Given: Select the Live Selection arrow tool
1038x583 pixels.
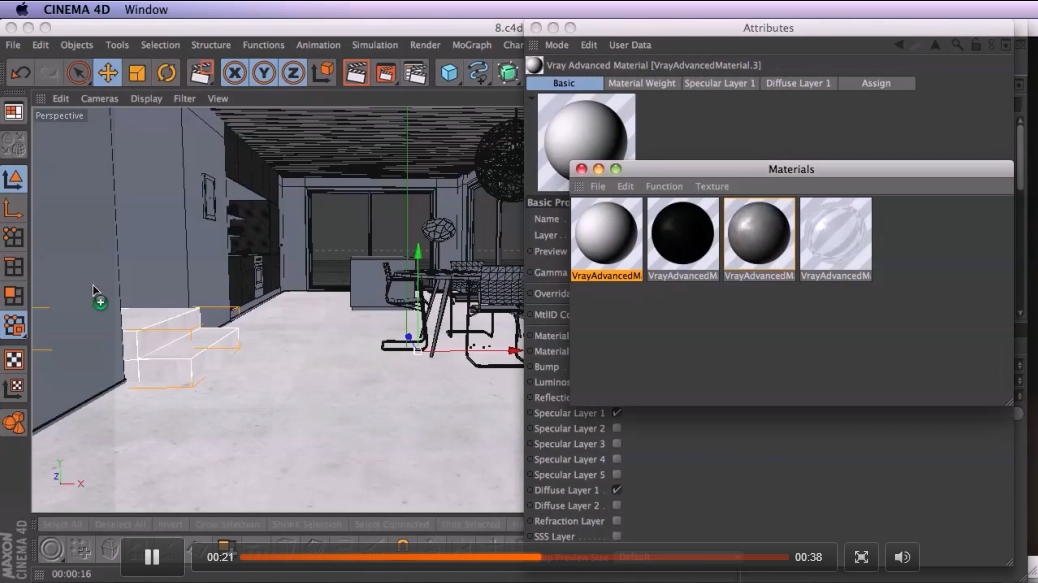Looking at the screenshot, I should click(x=78, y=73).
